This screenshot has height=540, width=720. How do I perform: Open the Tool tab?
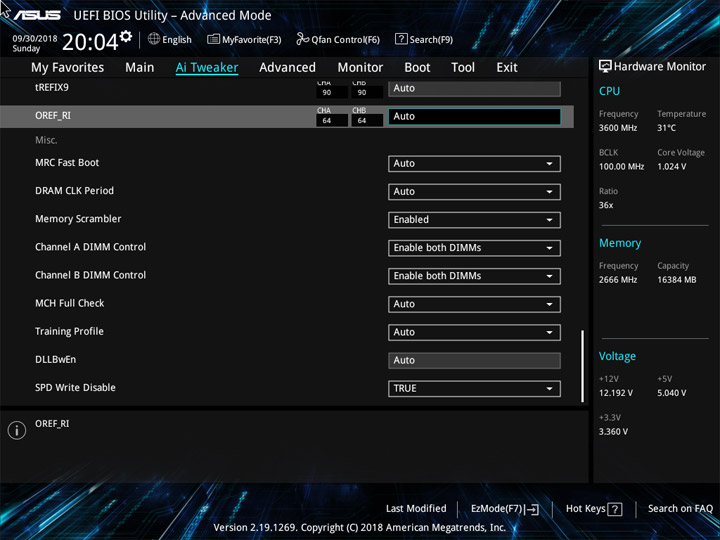point(463,68)
